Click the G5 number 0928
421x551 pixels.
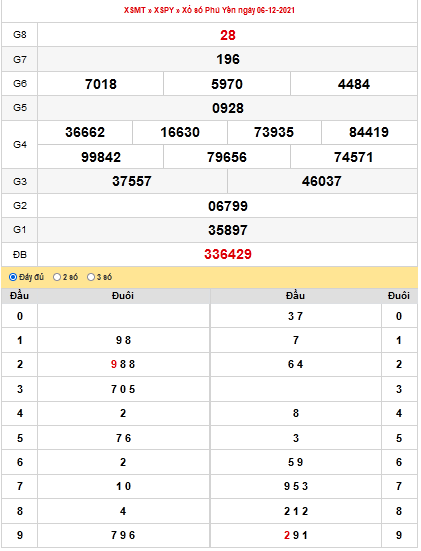tap(228, 108)
